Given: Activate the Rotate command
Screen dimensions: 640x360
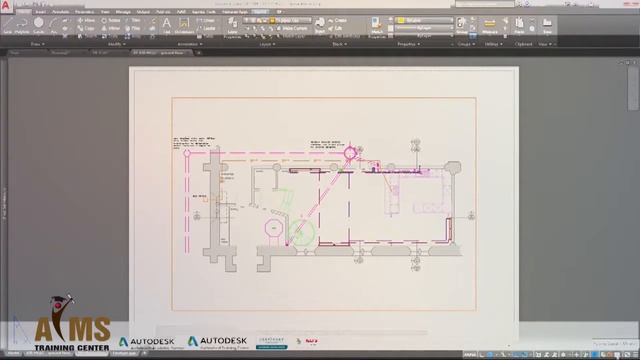Looking at the screenshot, I should pos(111,20).
